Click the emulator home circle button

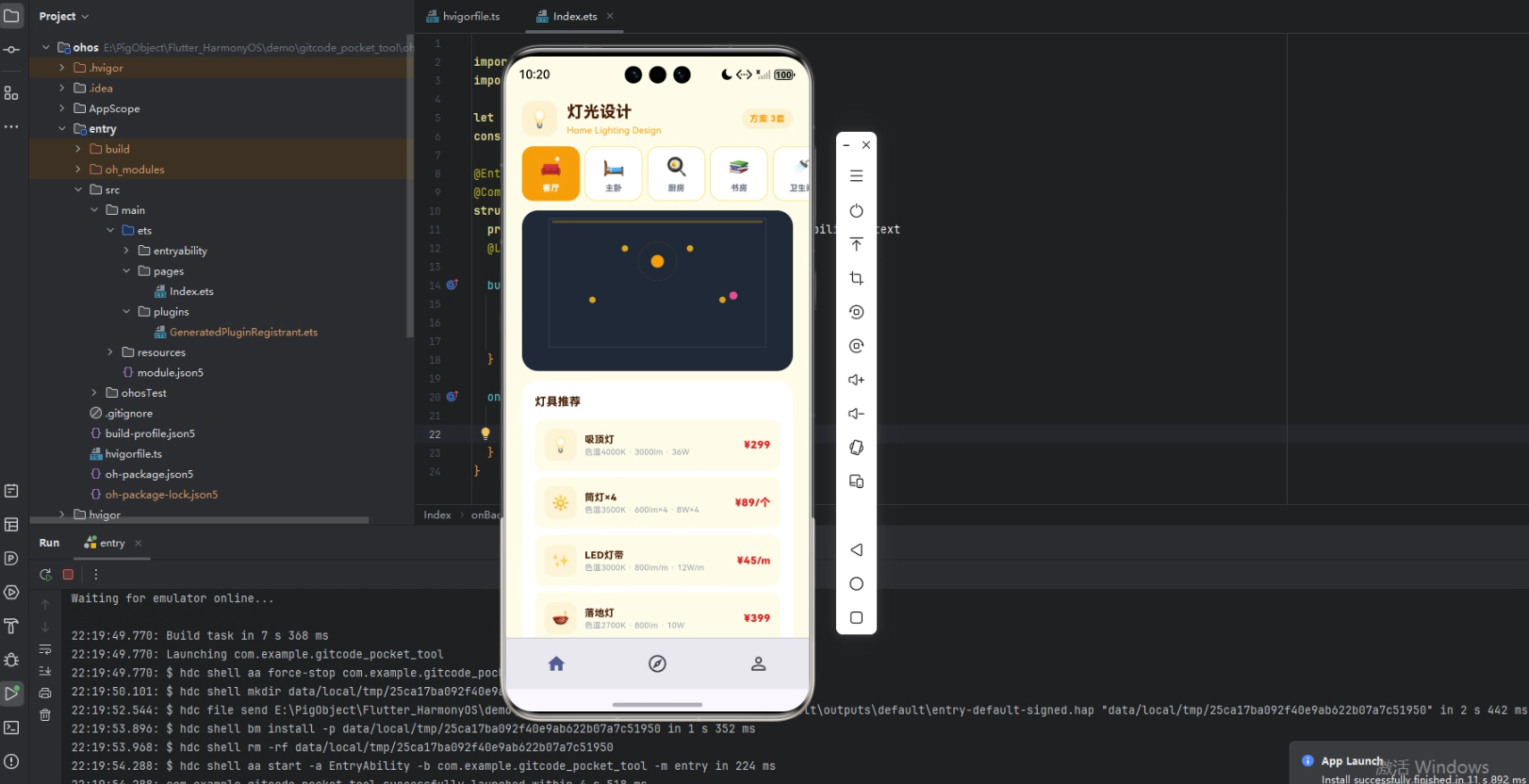point(856,583)
